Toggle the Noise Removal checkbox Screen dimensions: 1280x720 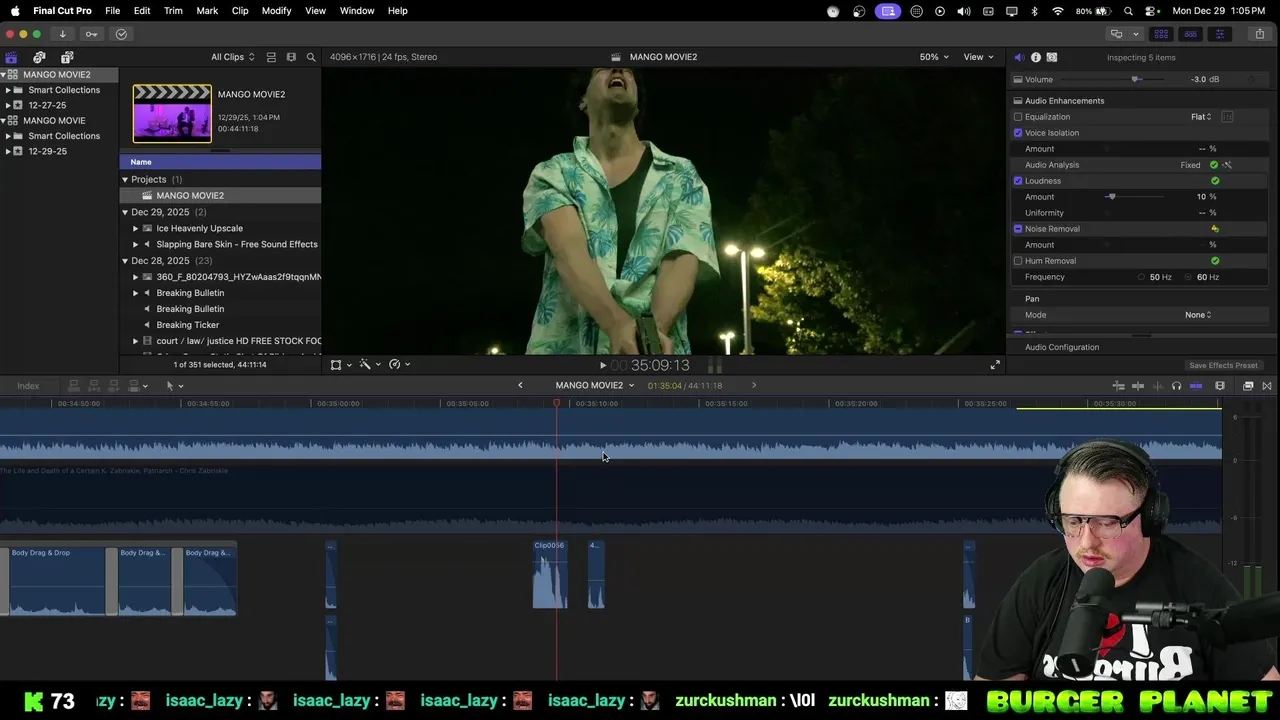1018,229
